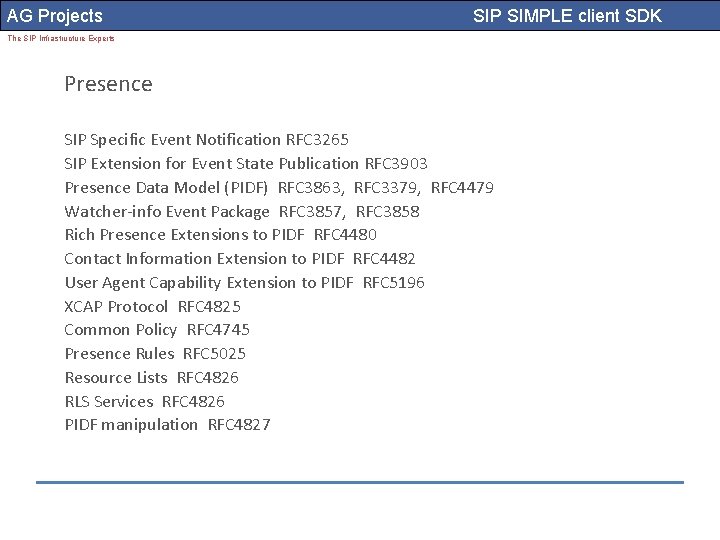Screen dimensions: 720x540
Task: Click The SIP Infrastructure Experts tagline
Action: (x=61, y=38)
